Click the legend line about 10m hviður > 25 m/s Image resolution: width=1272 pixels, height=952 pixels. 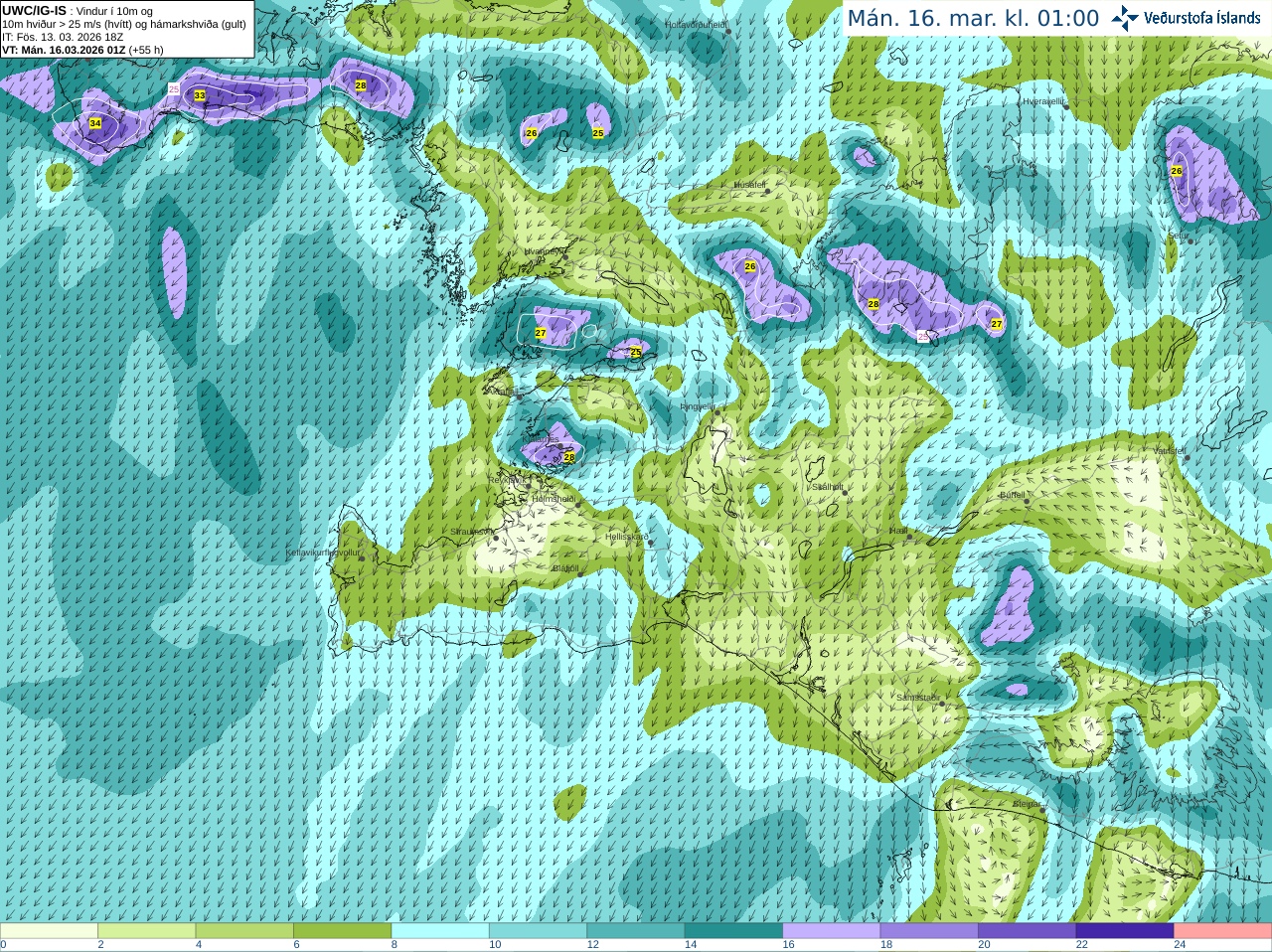click(x=124, y=24)
